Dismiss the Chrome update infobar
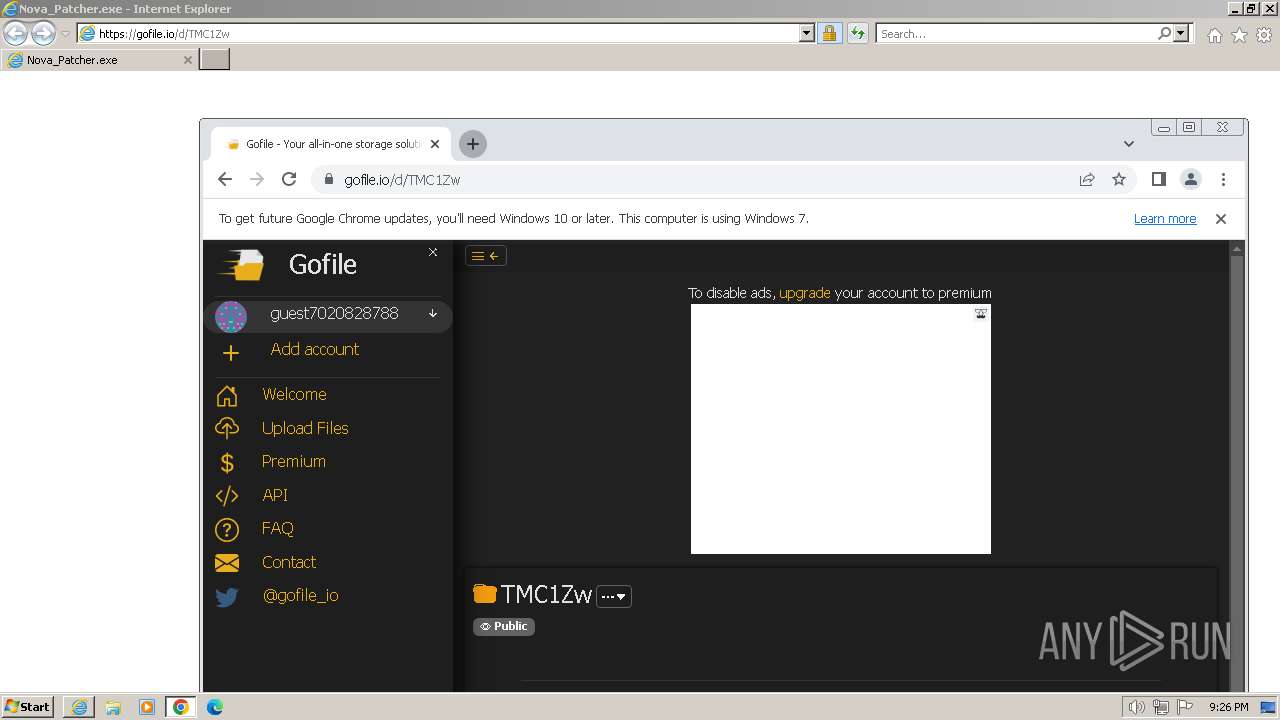1280x720 pixels. pos(1220,219)
